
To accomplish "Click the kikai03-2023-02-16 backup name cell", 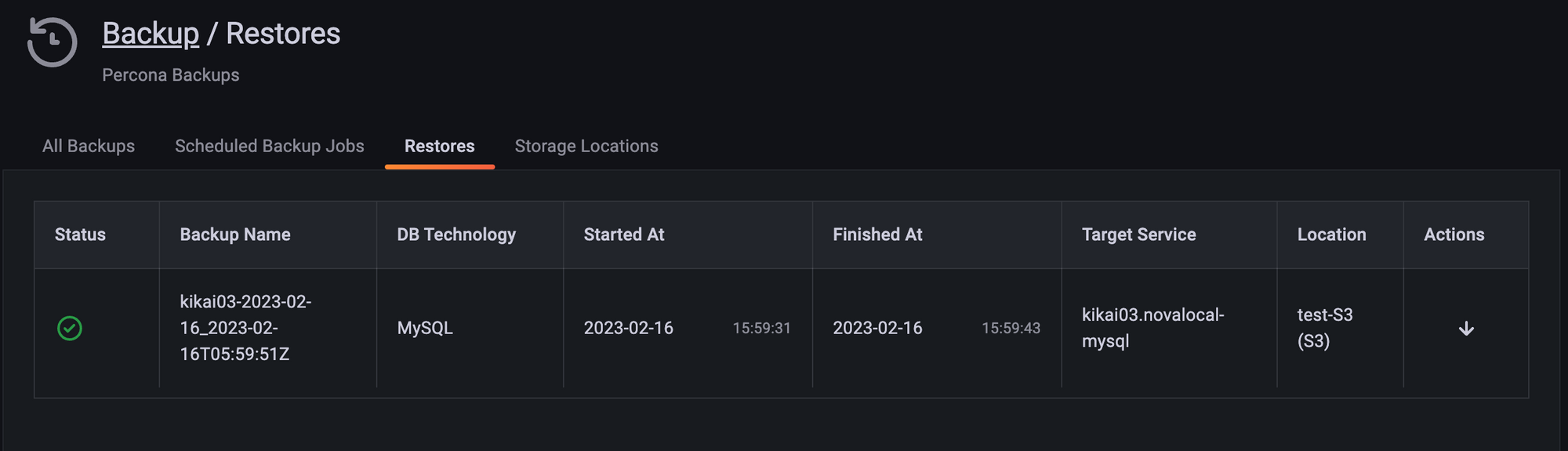I will (245, 328).
